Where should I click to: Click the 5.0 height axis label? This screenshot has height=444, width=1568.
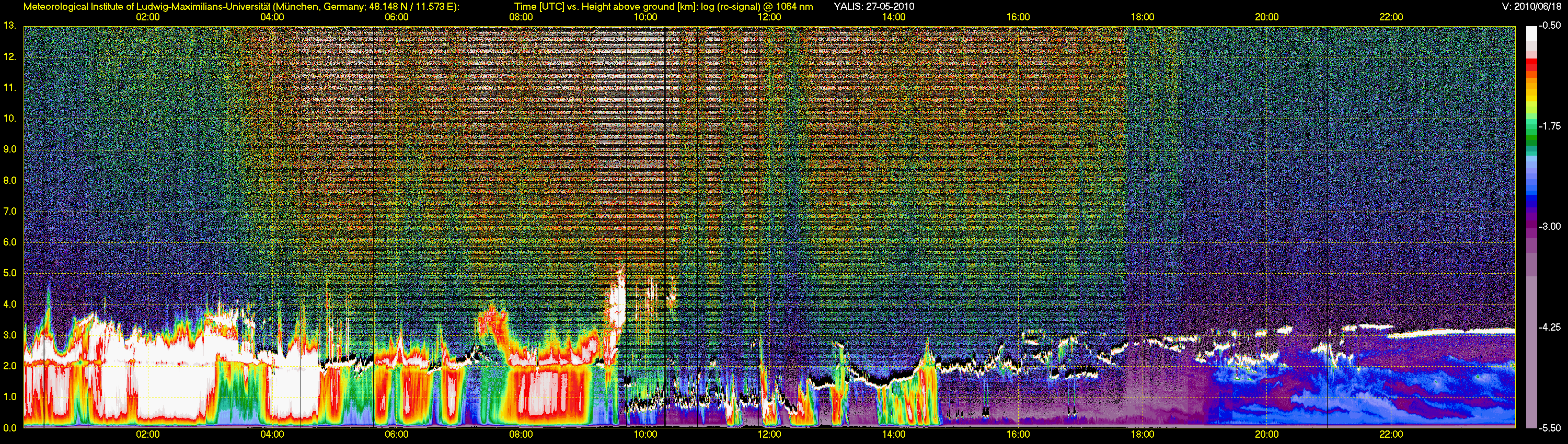(x=9, y=273)
